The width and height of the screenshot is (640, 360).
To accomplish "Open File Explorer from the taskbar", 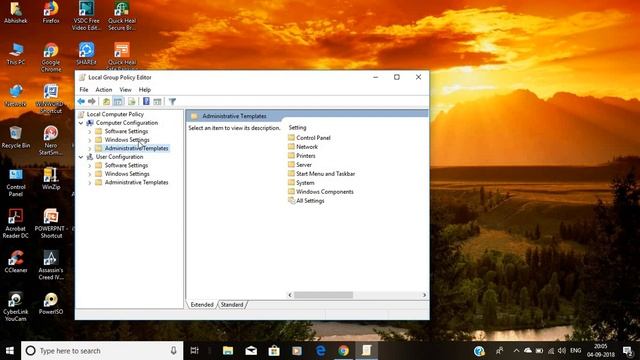I will coord(228,351).
